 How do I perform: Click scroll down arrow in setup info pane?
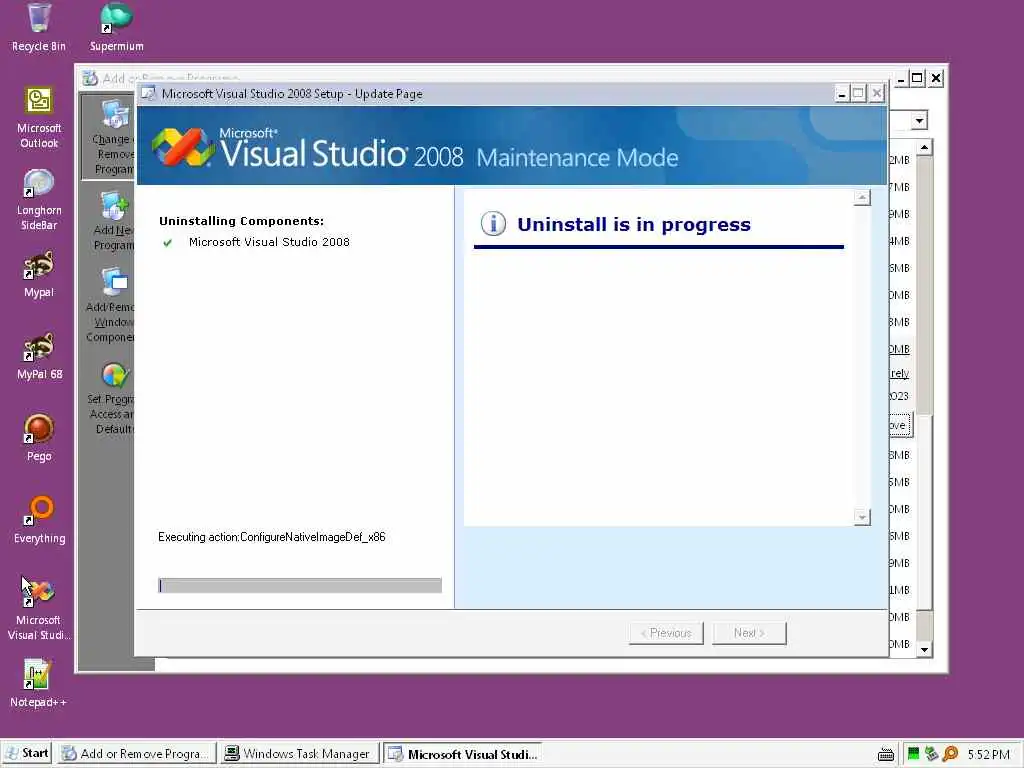pyautogui.click(x=862, y=517)
